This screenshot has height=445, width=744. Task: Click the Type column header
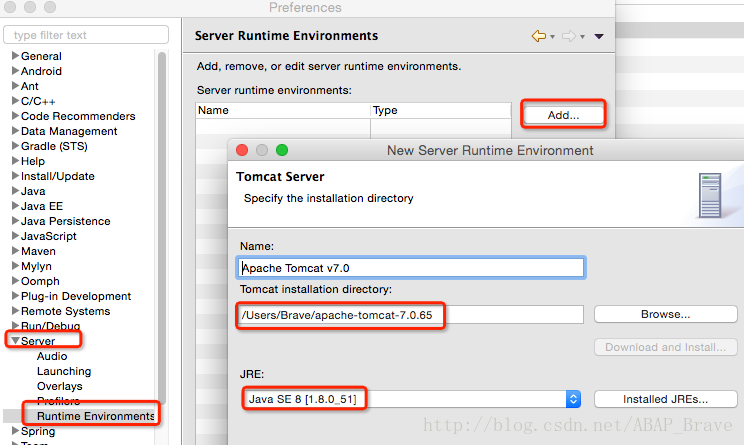(441, 111)
